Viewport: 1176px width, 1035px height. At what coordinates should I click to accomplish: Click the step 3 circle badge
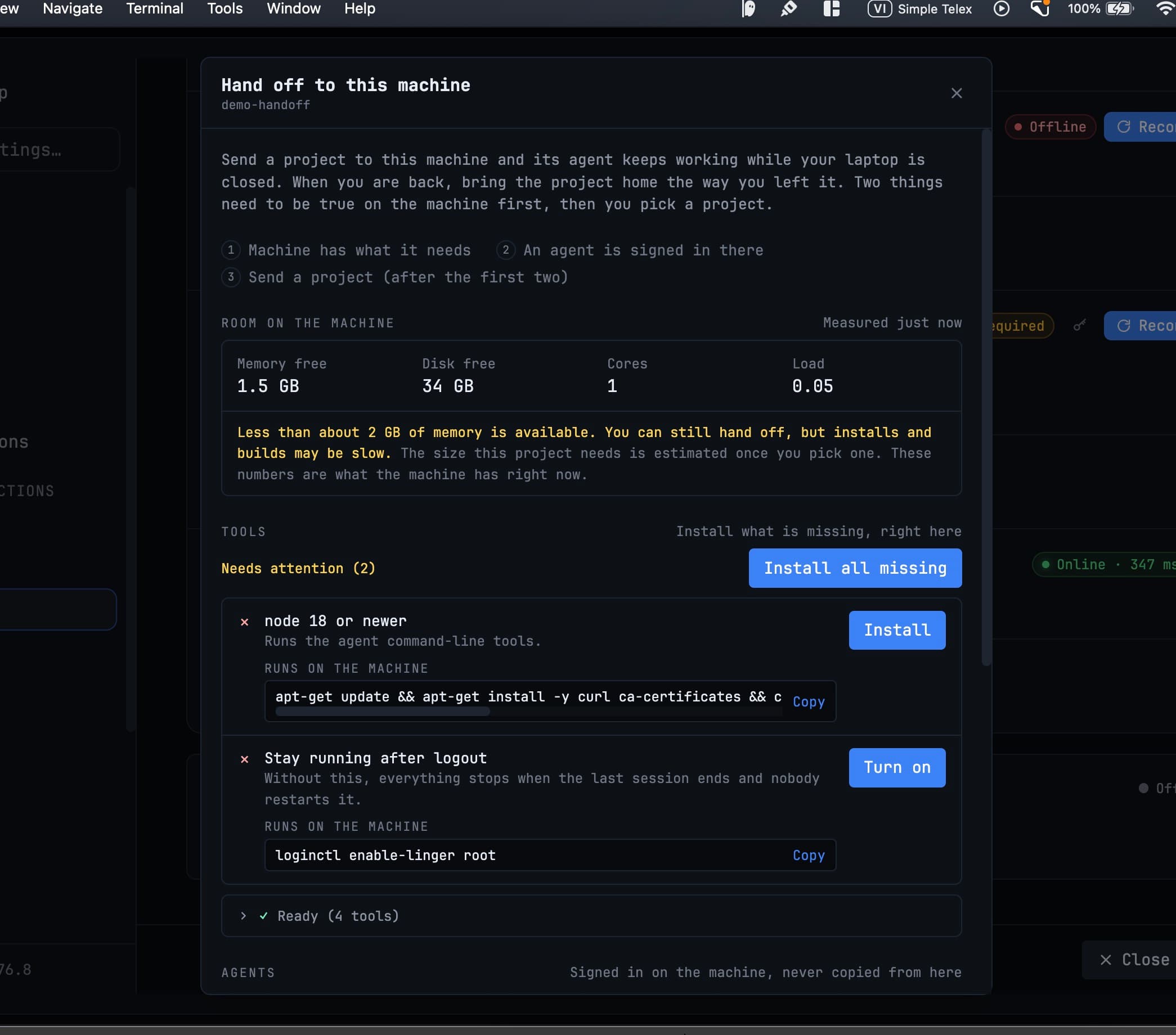231,277
